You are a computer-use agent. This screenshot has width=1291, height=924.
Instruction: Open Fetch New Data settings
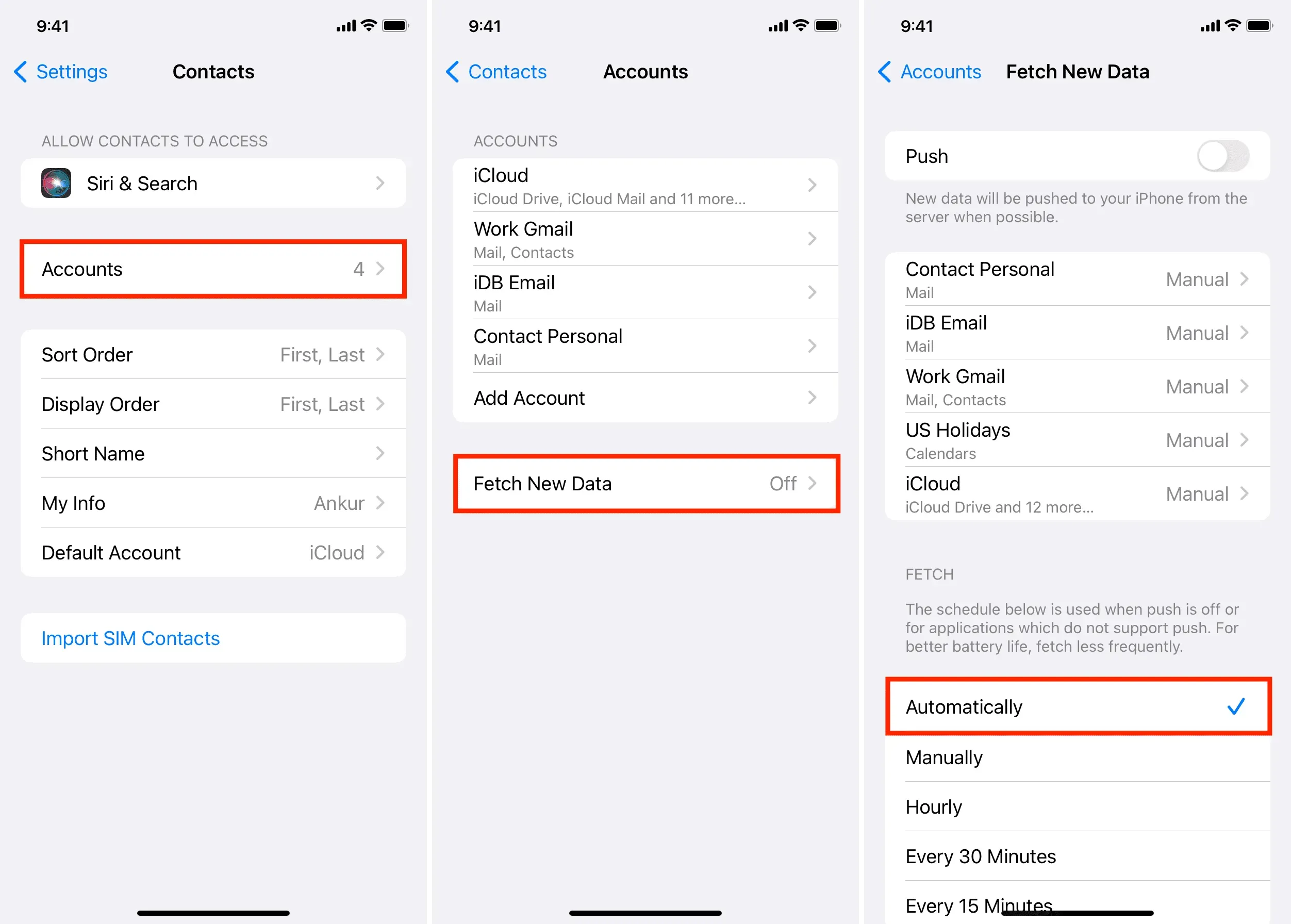[646, 485]
